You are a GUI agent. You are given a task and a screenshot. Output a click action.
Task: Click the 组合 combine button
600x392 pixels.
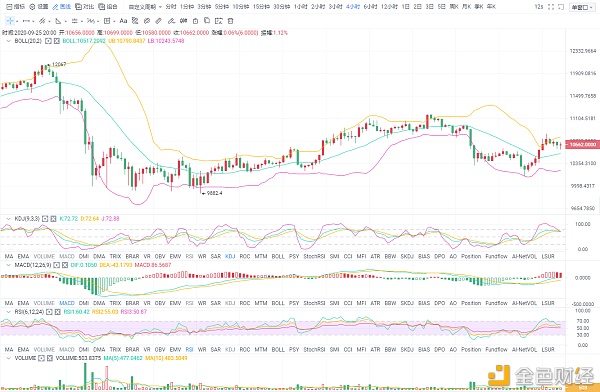click(x=108, y=7)
